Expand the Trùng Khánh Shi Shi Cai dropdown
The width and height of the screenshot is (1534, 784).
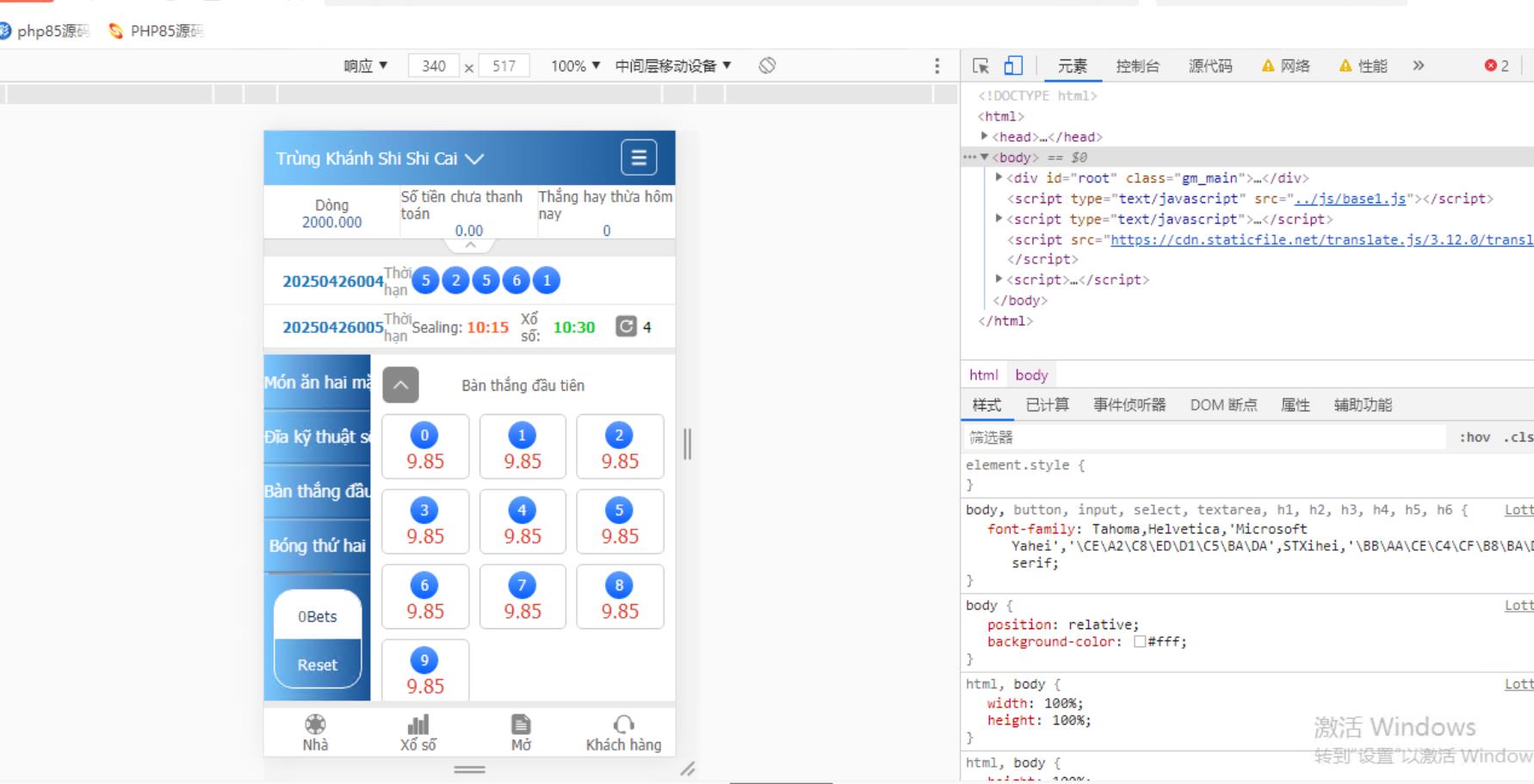474,158
